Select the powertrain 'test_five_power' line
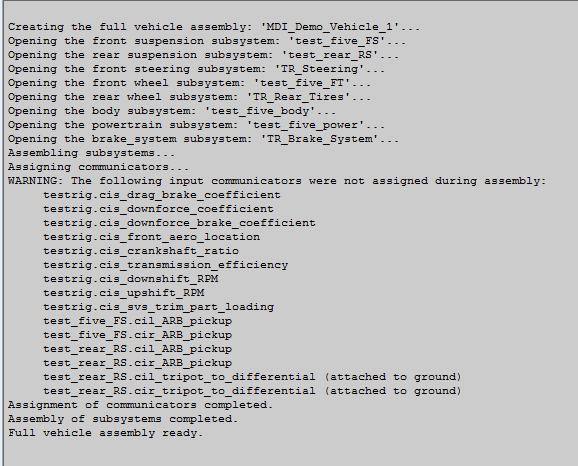The image size is (578, 466). tap(196, 125)
